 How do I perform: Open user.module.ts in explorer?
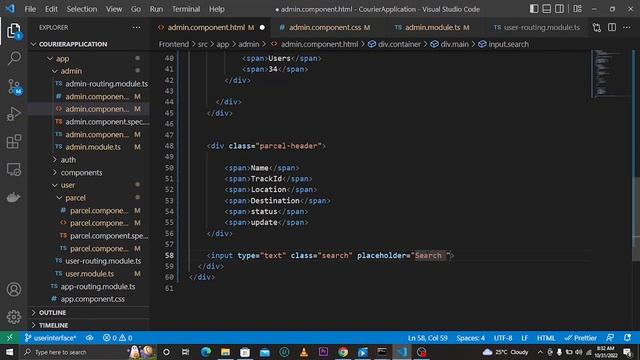89,273
